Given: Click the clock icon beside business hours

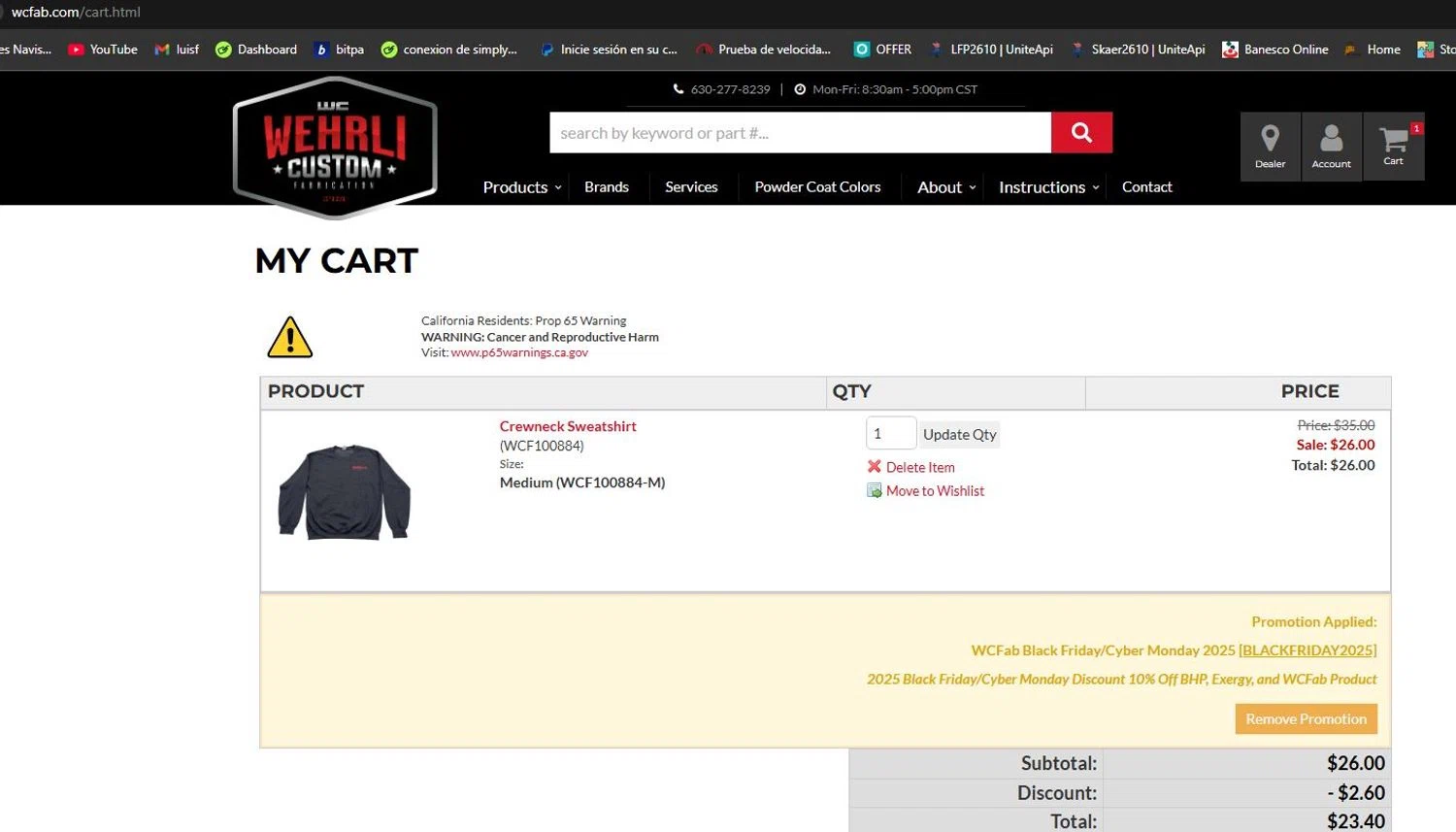Looking at the screenshot, I should pos(800,89).
